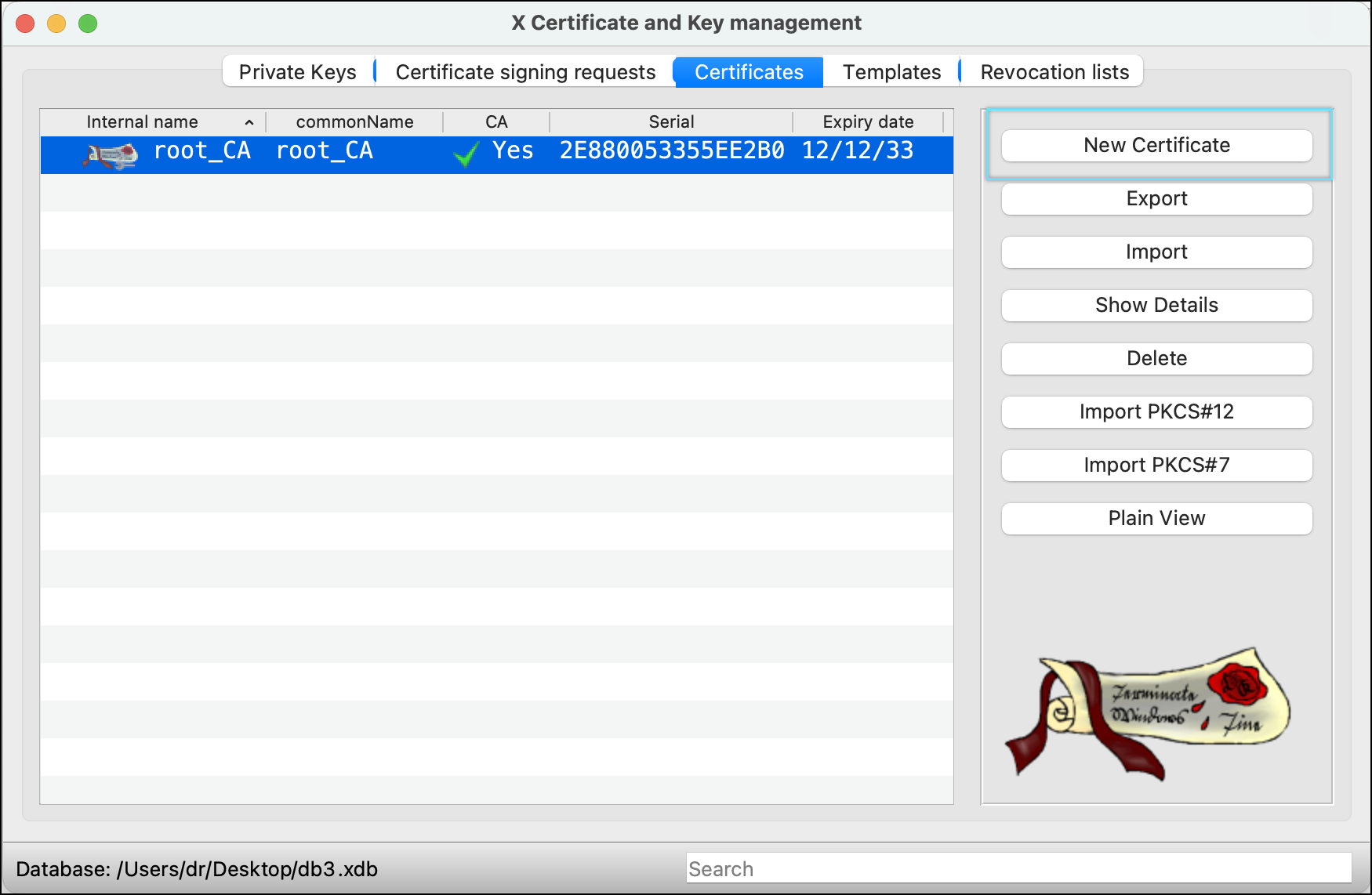The image size is (1372, 895).
Task: Click the certificate scroll icon beside root_CA
Action: click(x=110, y=154)
